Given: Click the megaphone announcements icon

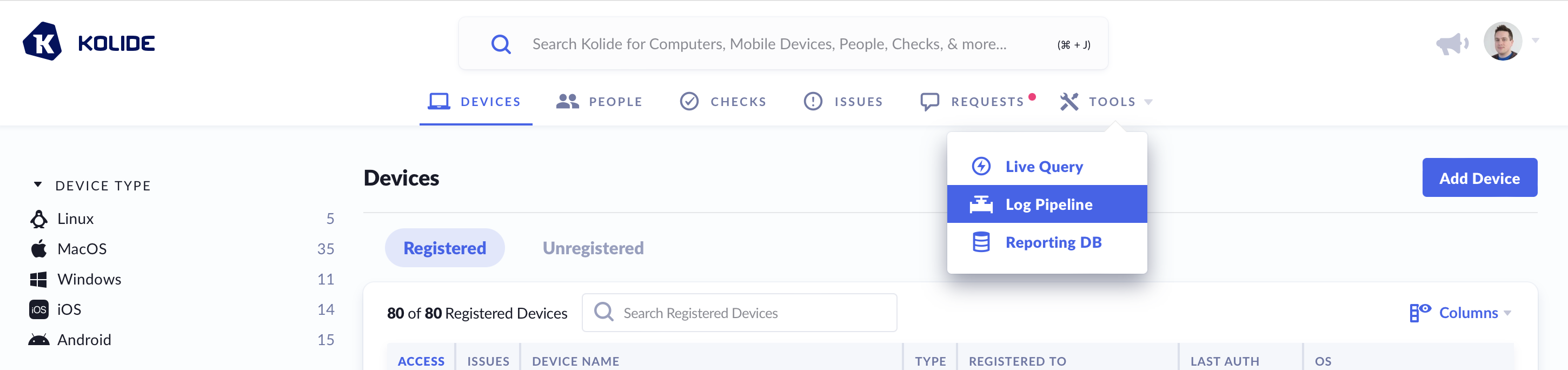Looking at the screenshot, I should [x=1452, y=44].
